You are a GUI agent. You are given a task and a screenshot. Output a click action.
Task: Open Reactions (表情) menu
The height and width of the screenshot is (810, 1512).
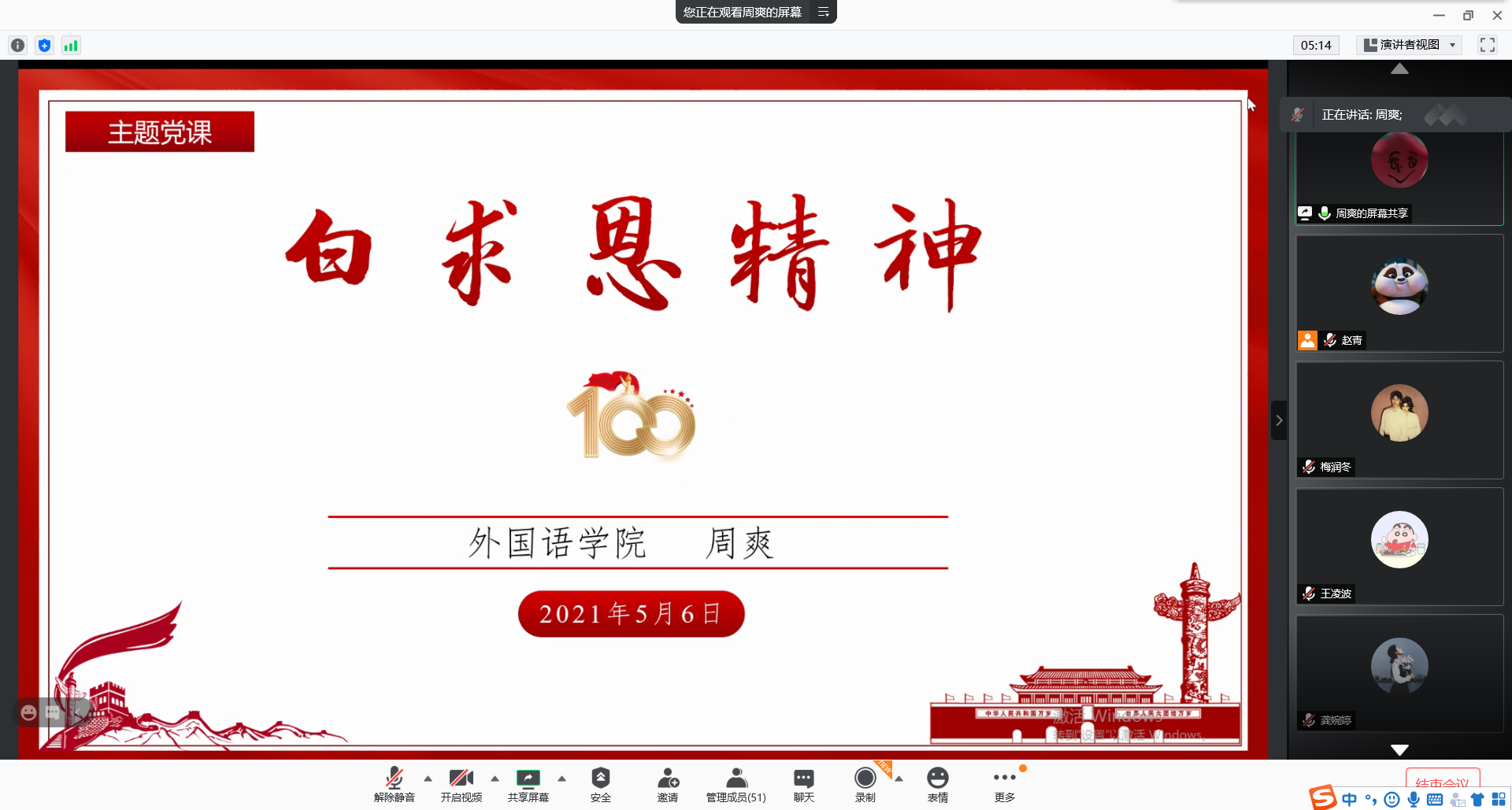click(937, 784)
